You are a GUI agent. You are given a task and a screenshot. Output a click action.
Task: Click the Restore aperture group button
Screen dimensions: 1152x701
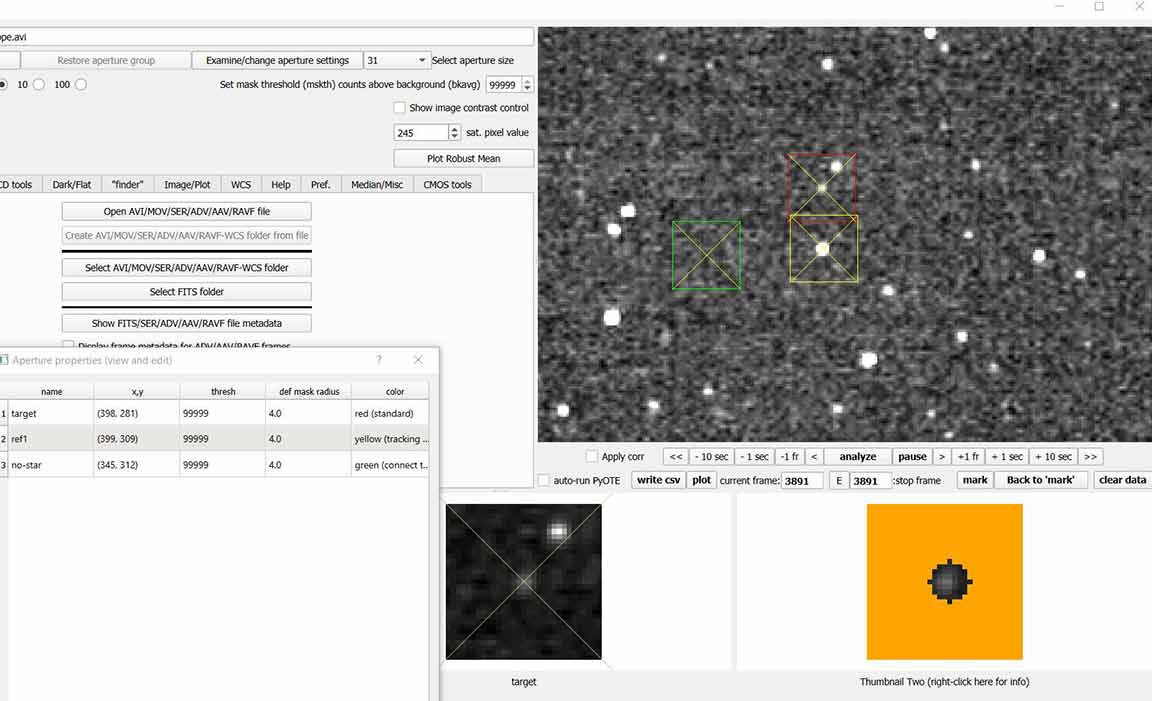[x=106, y=60]
